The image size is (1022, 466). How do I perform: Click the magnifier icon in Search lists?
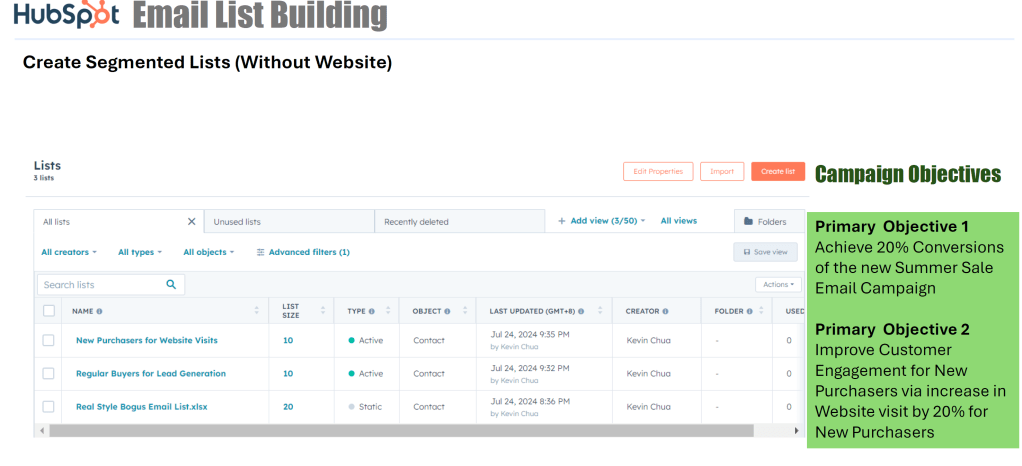pyautogui.click(x=171, y=285)
